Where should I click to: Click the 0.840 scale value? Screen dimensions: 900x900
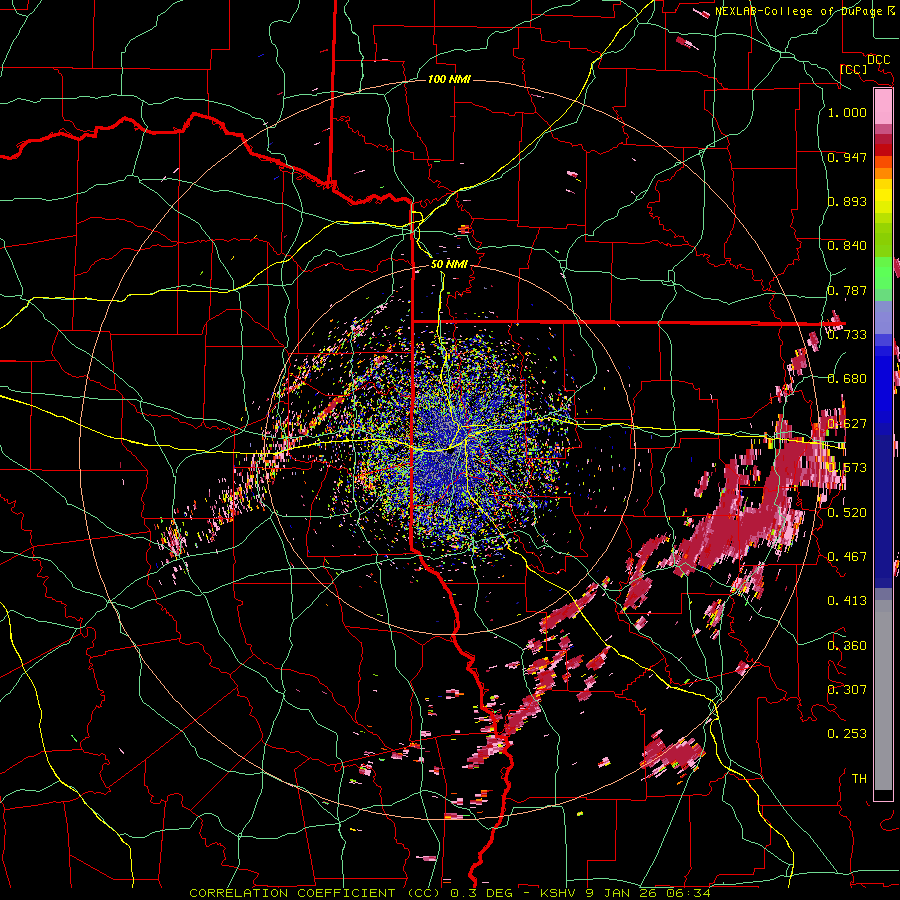(x=847, y=246)
